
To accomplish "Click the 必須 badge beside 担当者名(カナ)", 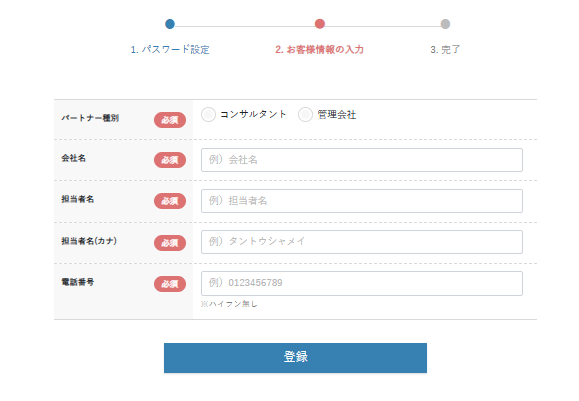I will 170,243.
